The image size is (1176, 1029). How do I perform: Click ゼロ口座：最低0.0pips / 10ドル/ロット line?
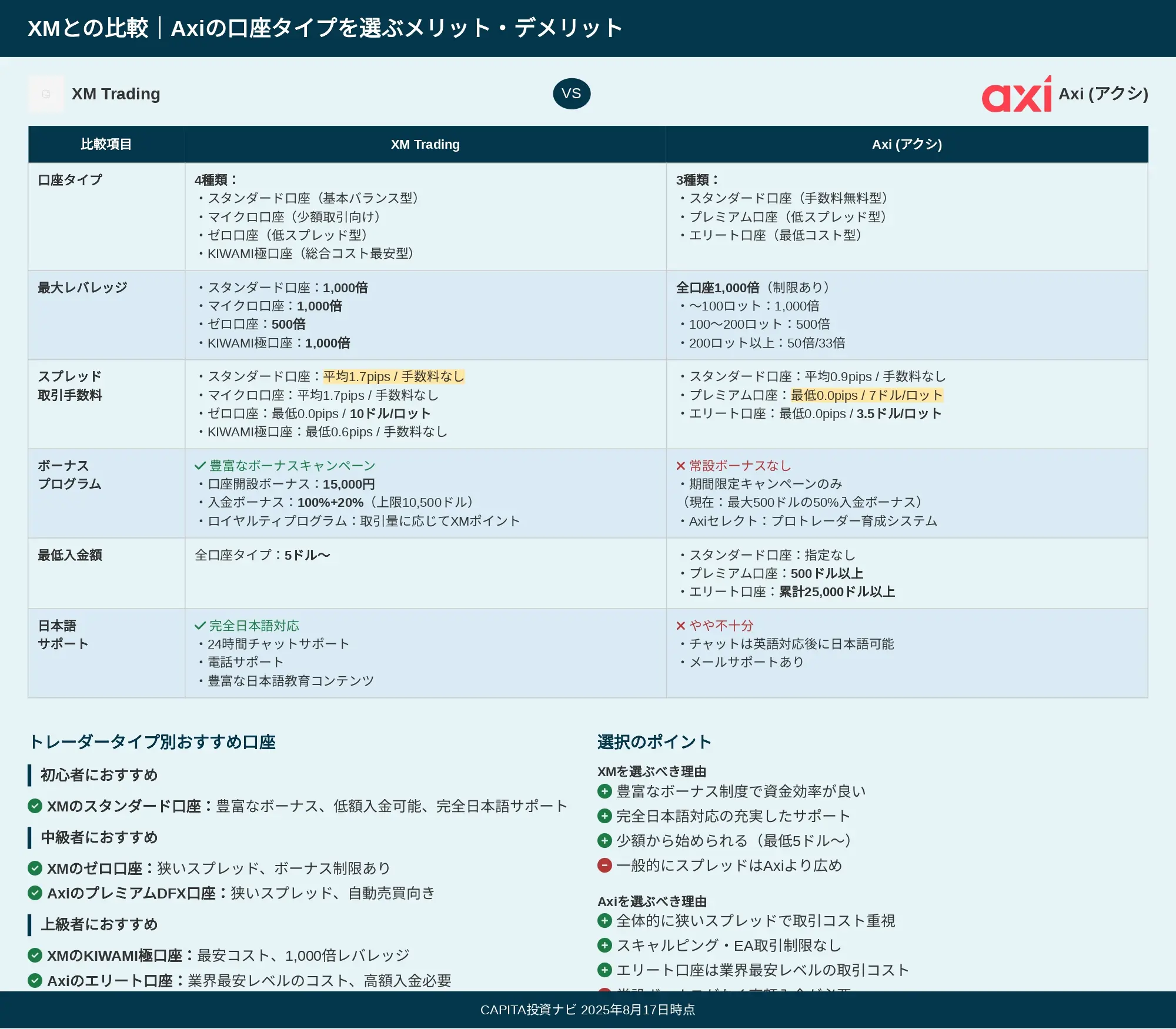(313, 413)
